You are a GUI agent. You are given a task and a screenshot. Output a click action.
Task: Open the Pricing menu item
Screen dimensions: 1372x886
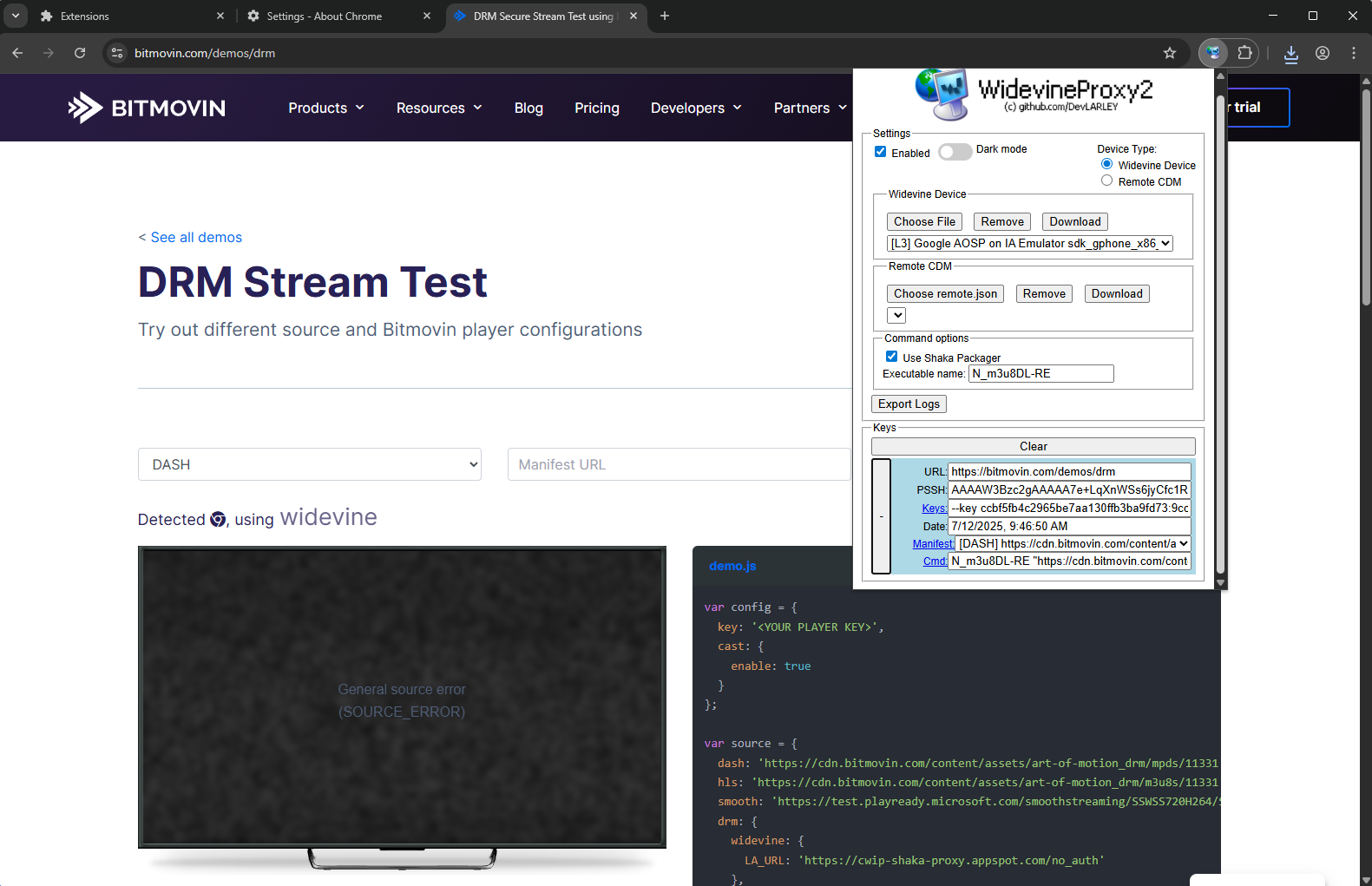597,108
